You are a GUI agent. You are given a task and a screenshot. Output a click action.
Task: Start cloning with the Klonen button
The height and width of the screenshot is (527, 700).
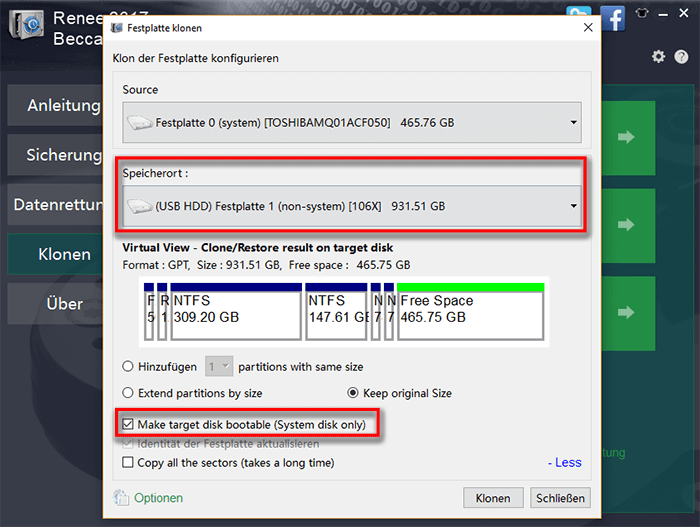(493, 498)
